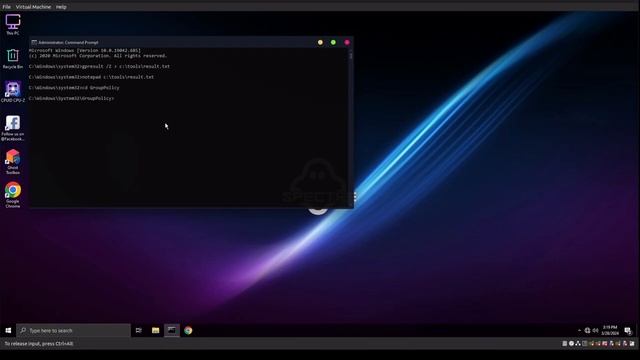Image resolution: width=640 pixels, height=360 pixels.
Task: Open the Windows Start menu
Action: [8, 330]
